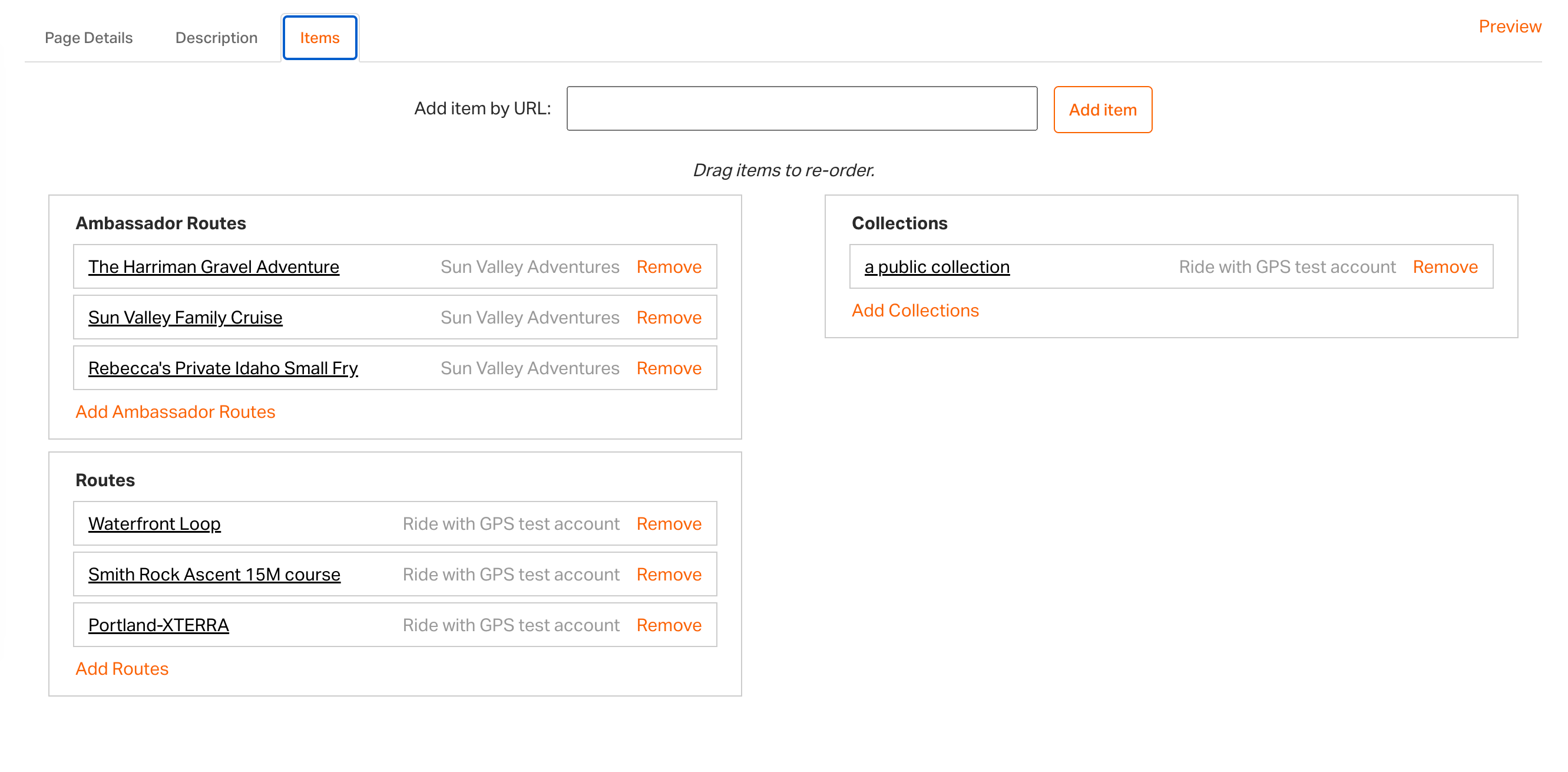1568x772 pixels.
Task: Open The Harriman Gravel Adventure route
Action: (x=214, y=267)
